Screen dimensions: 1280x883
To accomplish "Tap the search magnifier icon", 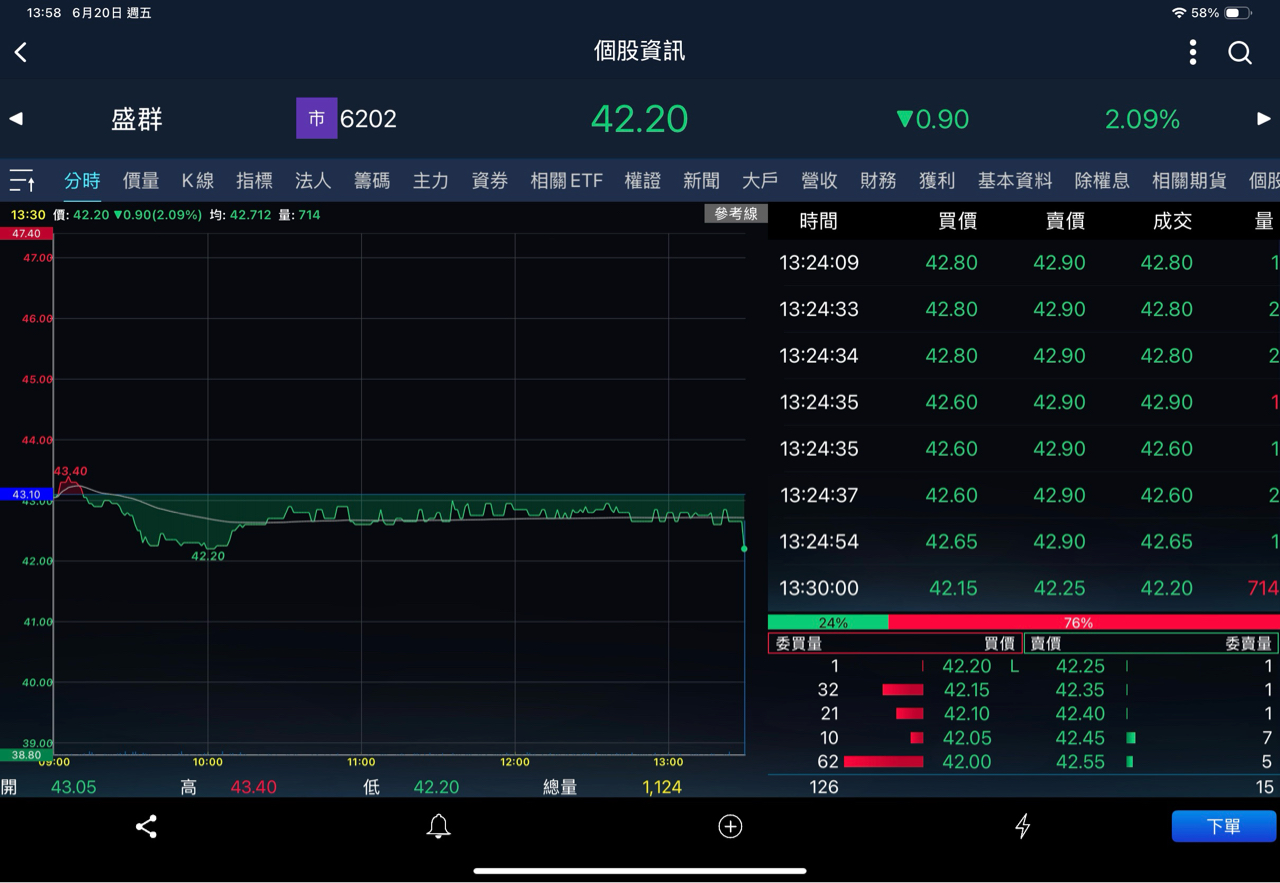I will point(1240,53).
